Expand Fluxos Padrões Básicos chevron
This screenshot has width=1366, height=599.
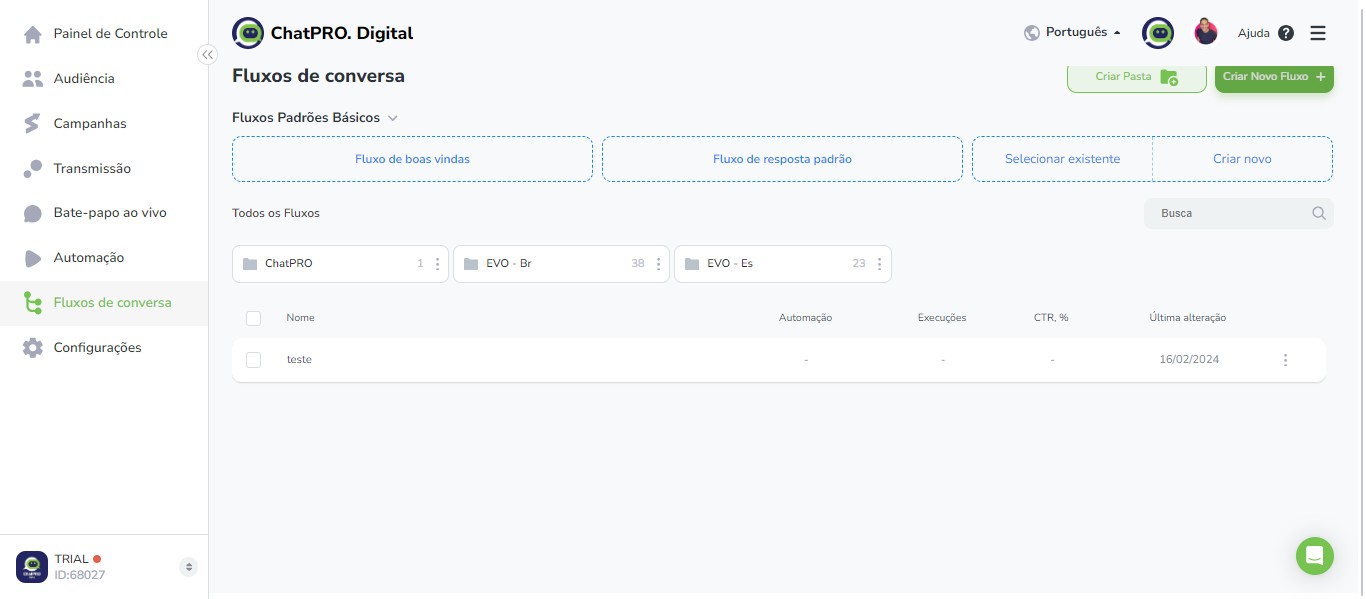(393, 118)
